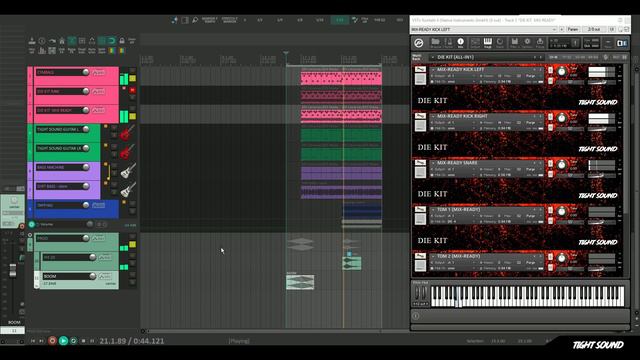Viewport: 640px width, 360px height.
Task: Click the BOOM audio item in timeline
Action: (300, 282)
